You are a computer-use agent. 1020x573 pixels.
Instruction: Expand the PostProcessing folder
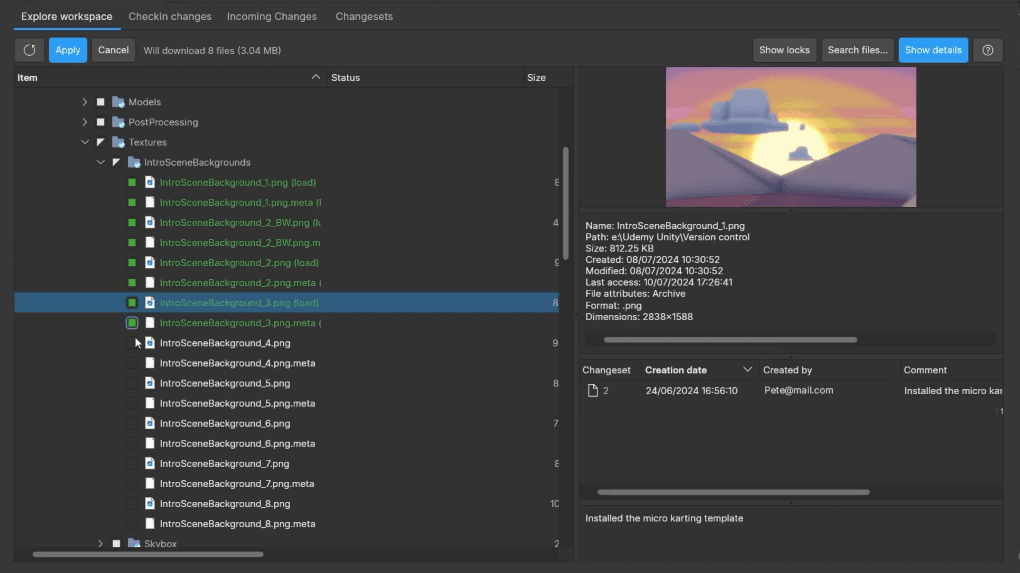click(85, 122)
